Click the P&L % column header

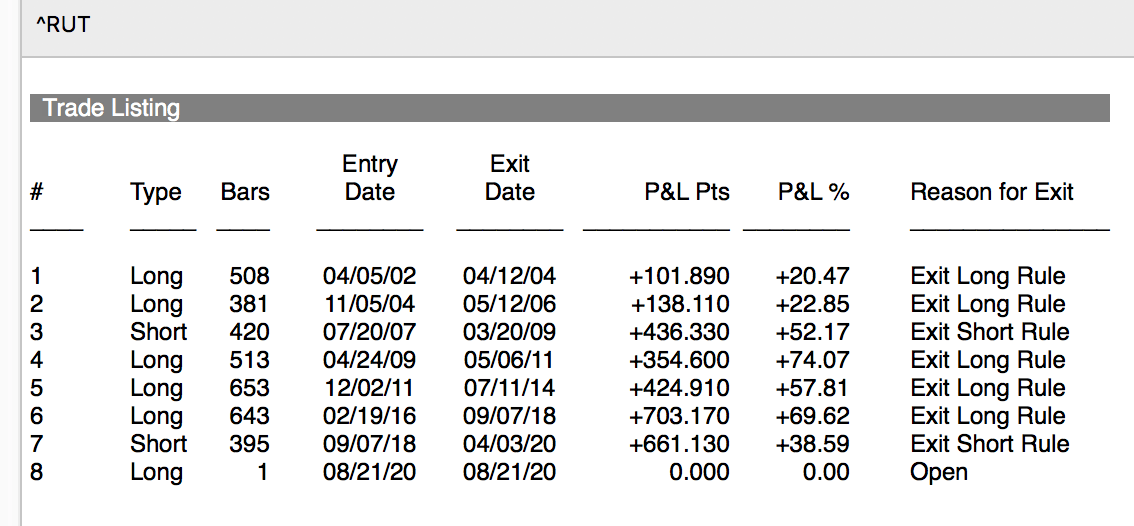point(813,192)
